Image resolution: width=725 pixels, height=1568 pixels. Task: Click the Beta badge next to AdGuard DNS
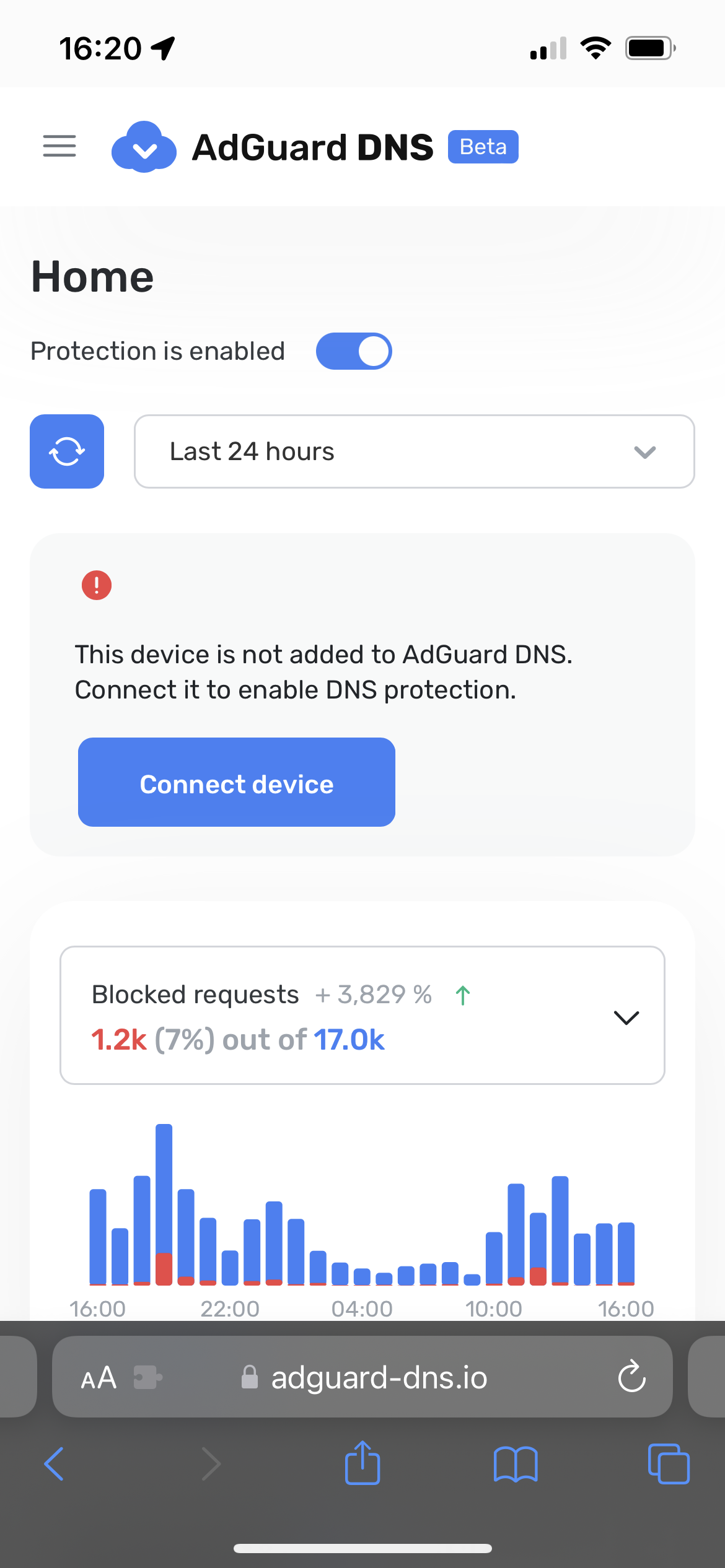(x=483, y=146)
